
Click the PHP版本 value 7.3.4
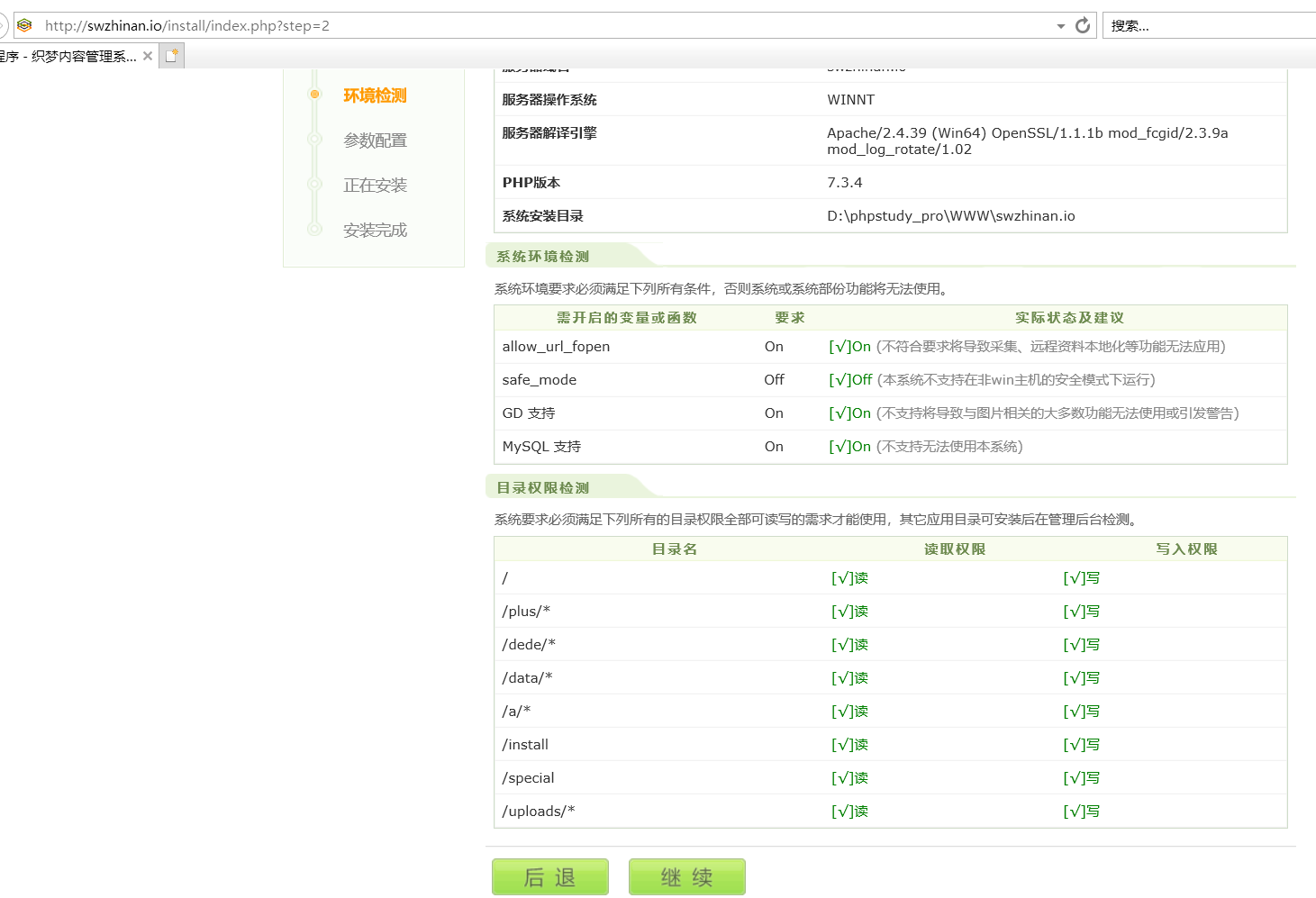coord(845,183)
